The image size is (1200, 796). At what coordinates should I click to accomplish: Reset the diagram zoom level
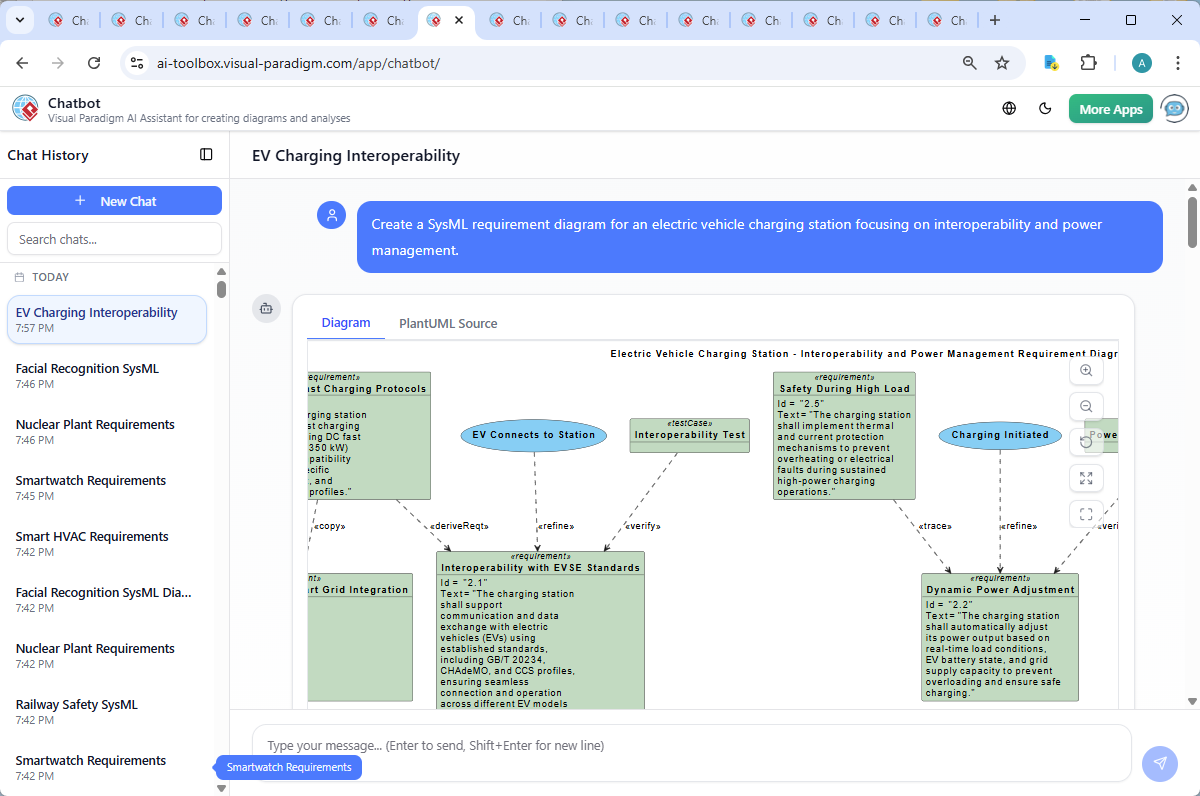click(x=1086, y=442)
